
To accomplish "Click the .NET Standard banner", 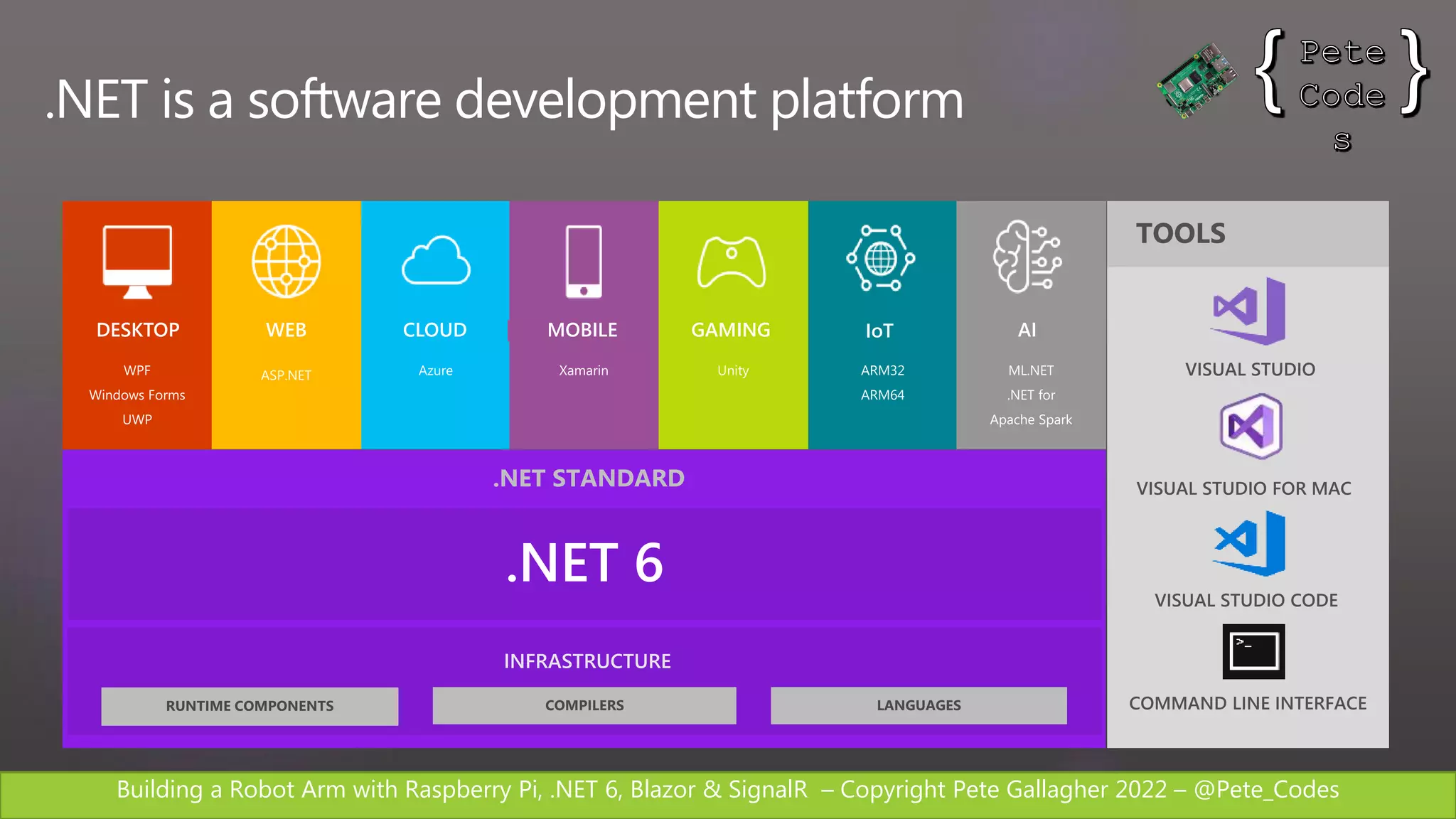I will pyautogui.click(x=588, y=478).
